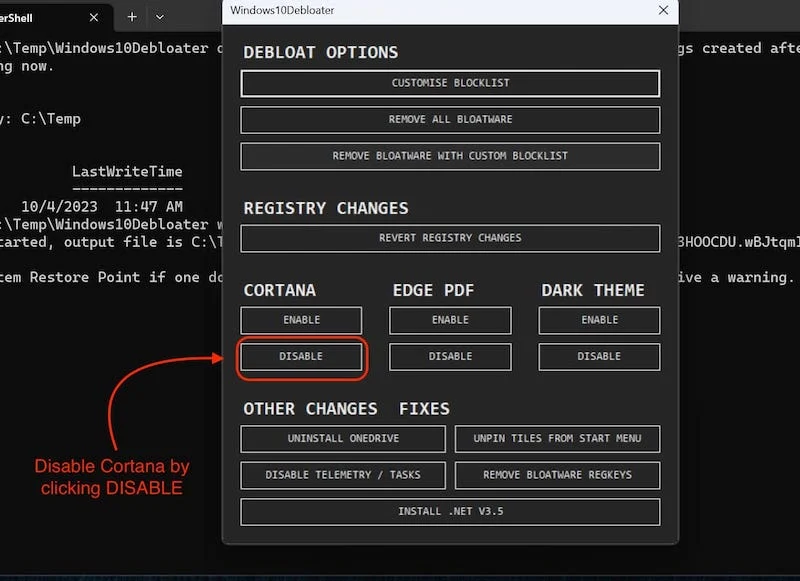
Task: Choose Remove Bloatware With Custom Blocklist
Action: pyautogui.click(x=450, y=156)
